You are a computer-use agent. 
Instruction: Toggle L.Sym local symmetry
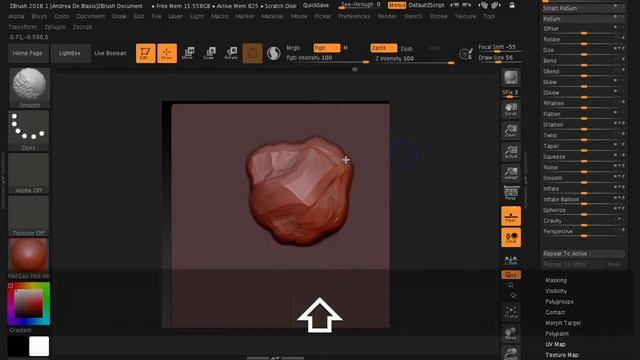[511, 260]
